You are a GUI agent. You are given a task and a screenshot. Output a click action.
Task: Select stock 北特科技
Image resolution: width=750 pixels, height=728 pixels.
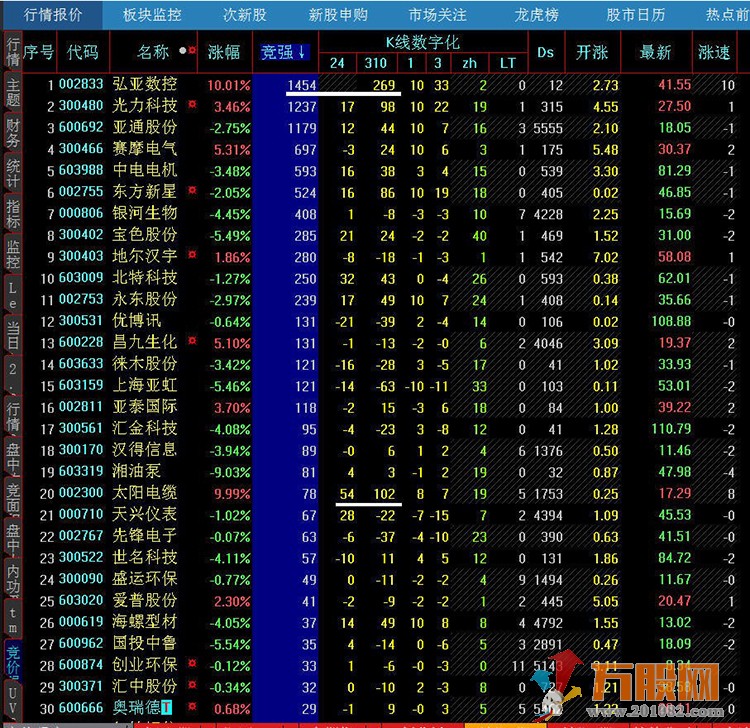145,278
